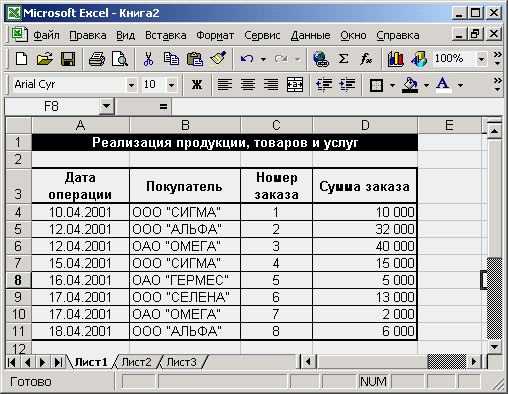Open the Вставка menu
508x394 pixels.
(166, 35)
